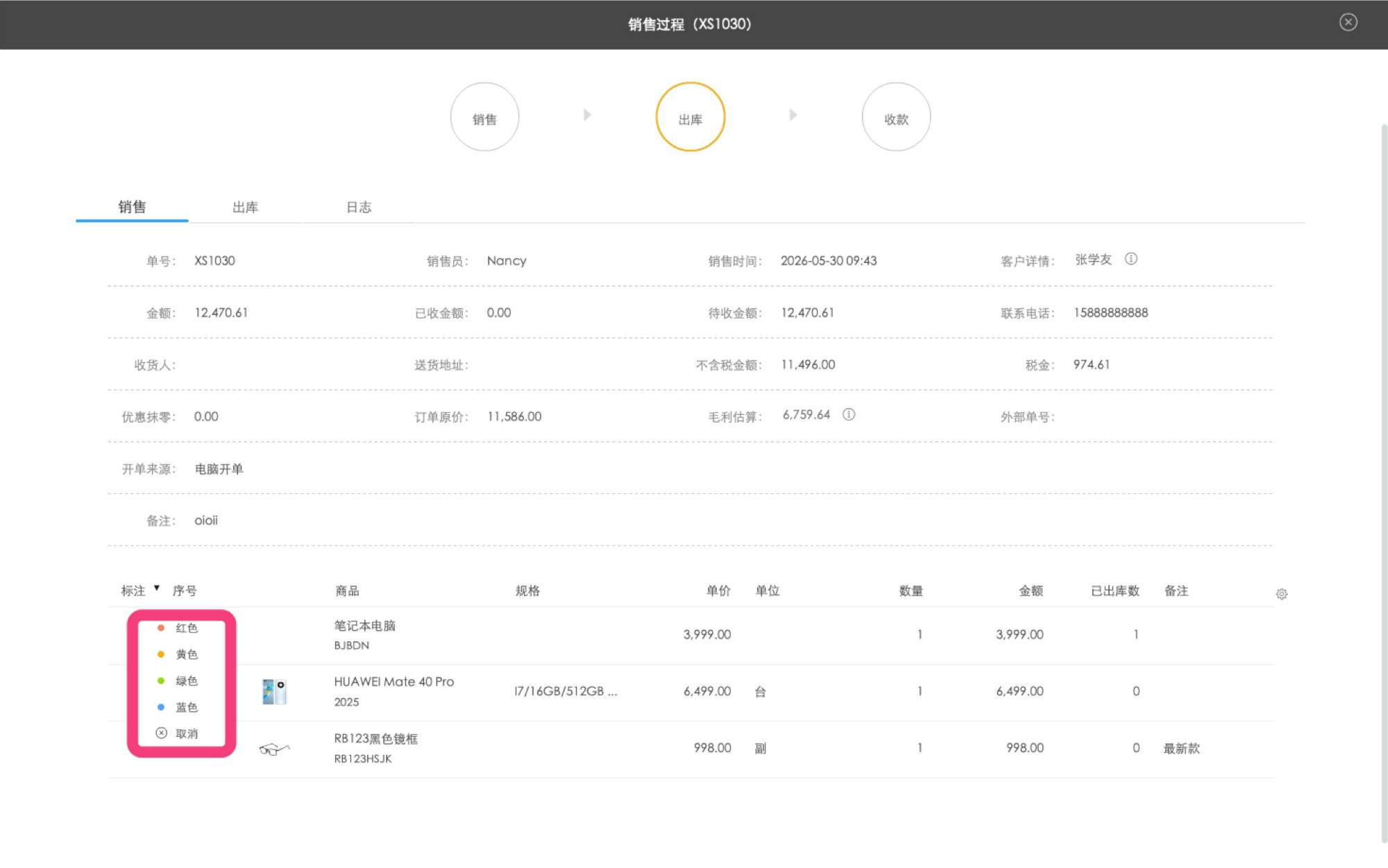This screenshot has height=868, width=1388.
Task: Click the 销售 step circle
Action: pyautogui.click(x=484, y=117)
